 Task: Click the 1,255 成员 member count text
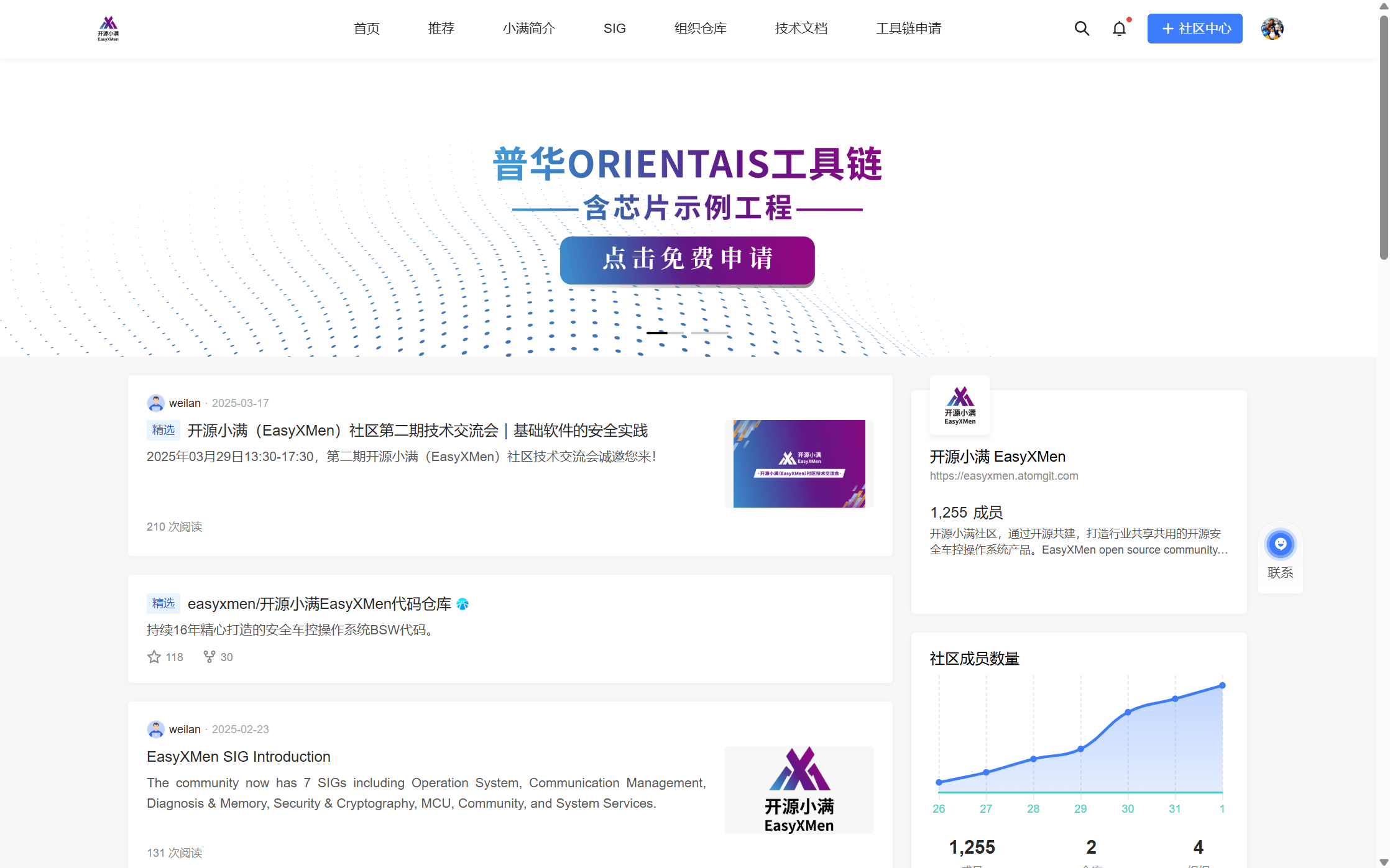click(x=967, y=513)
